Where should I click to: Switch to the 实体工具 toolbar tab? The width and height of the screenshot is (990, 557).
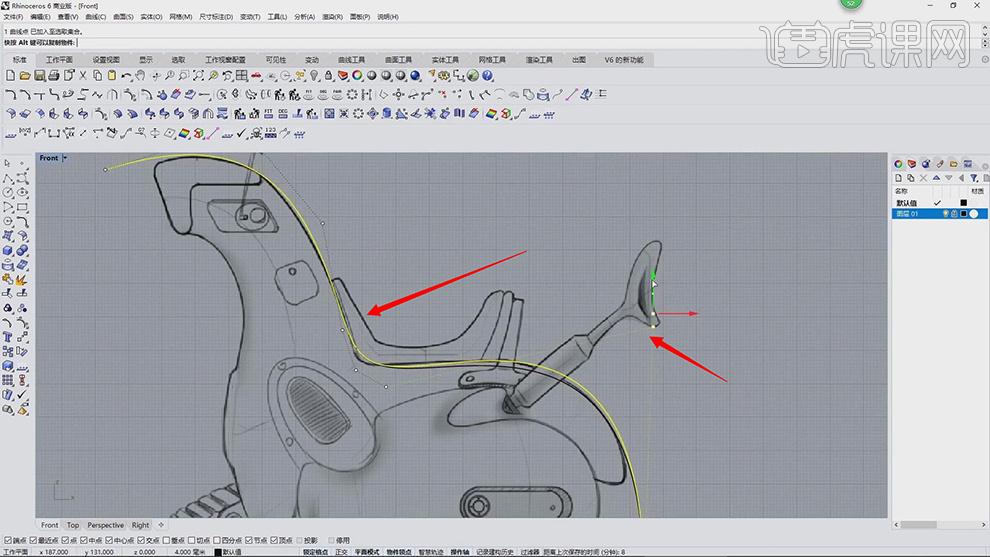click(445, 60)
